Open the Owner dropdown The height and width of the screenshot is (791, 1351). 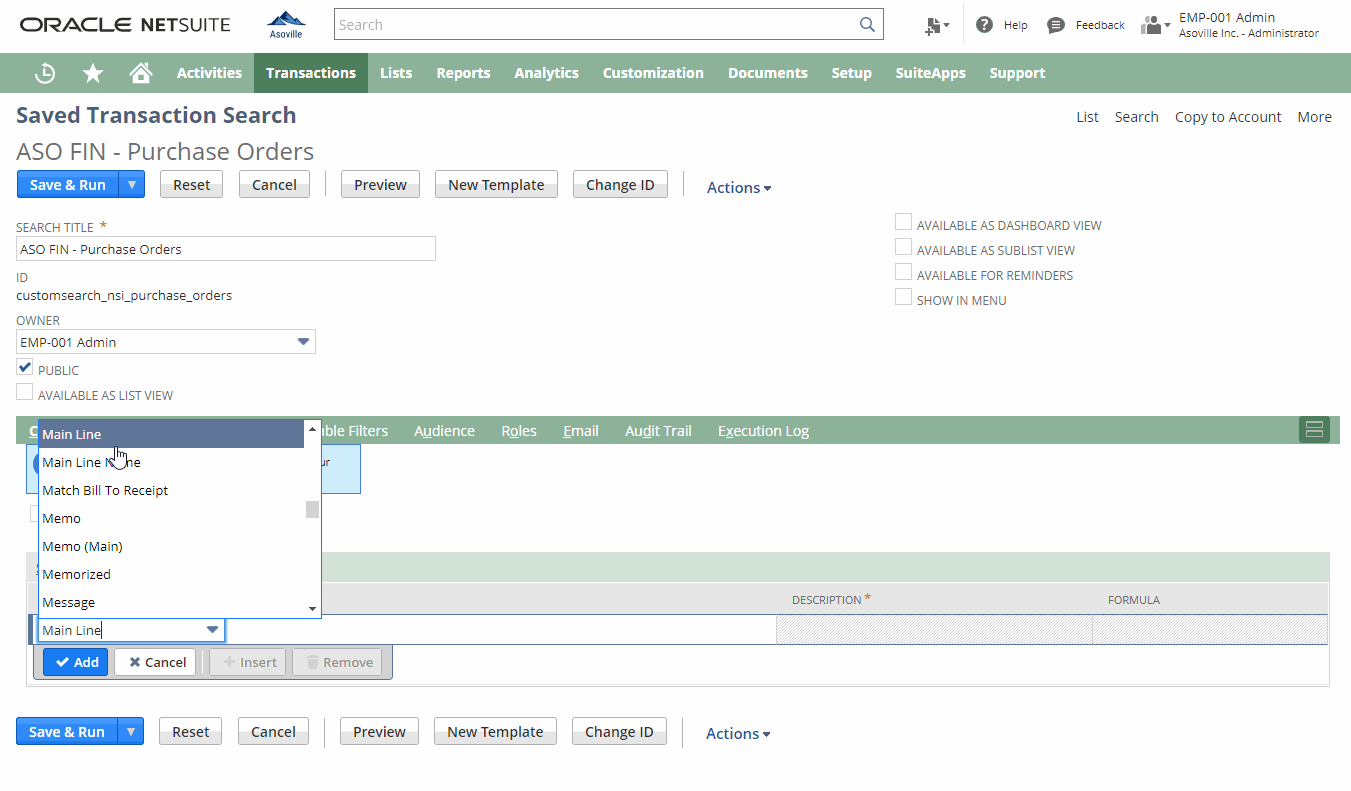click(x=304, y=342)
